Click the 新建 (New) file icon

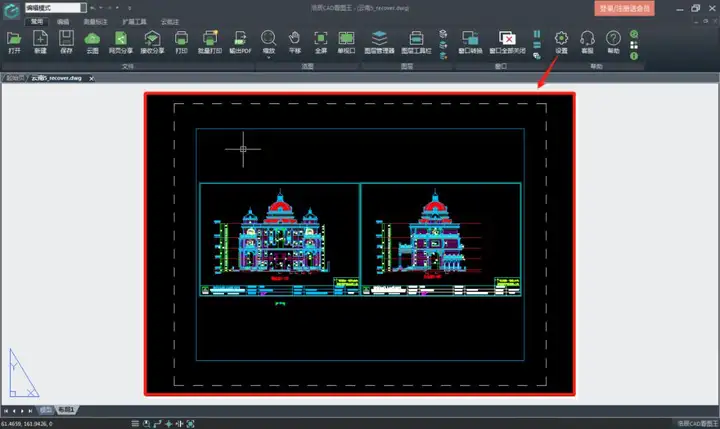coord(40,39)
